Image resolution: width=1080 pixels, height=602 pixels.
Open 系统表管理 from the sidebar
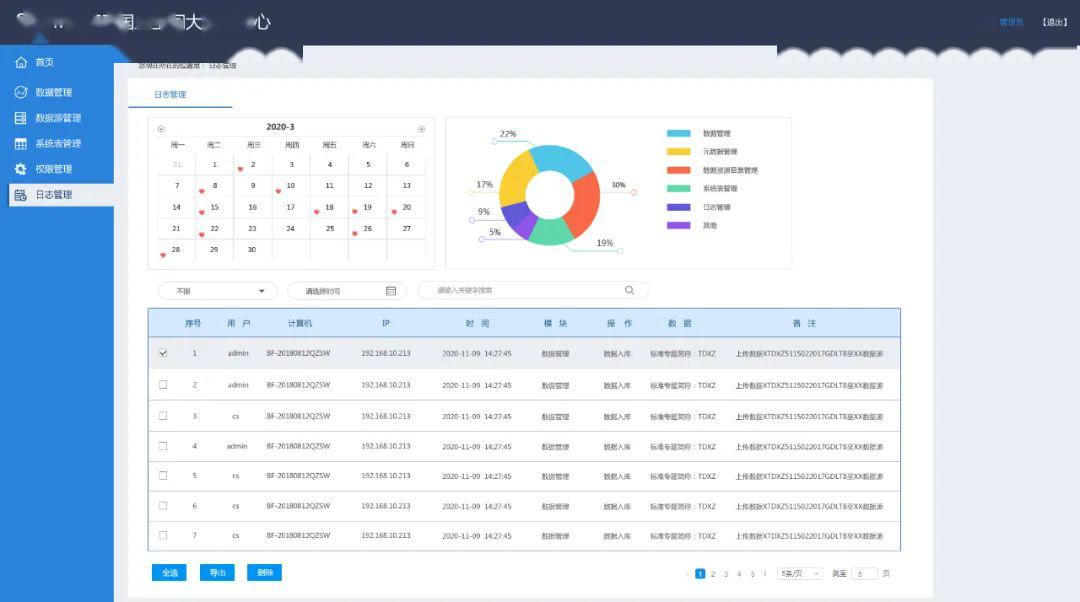[x=58, y=143]
